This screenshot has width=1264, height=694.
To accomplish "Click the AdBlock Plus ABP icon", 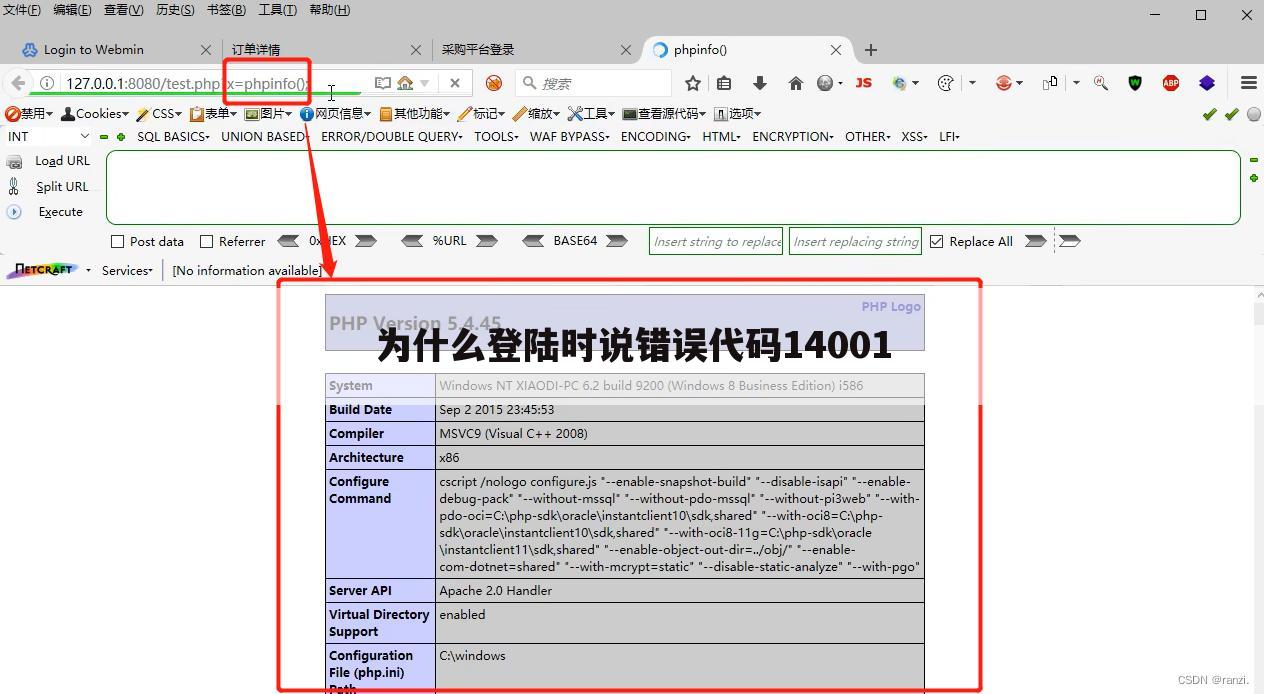I will coord(1170,83).
